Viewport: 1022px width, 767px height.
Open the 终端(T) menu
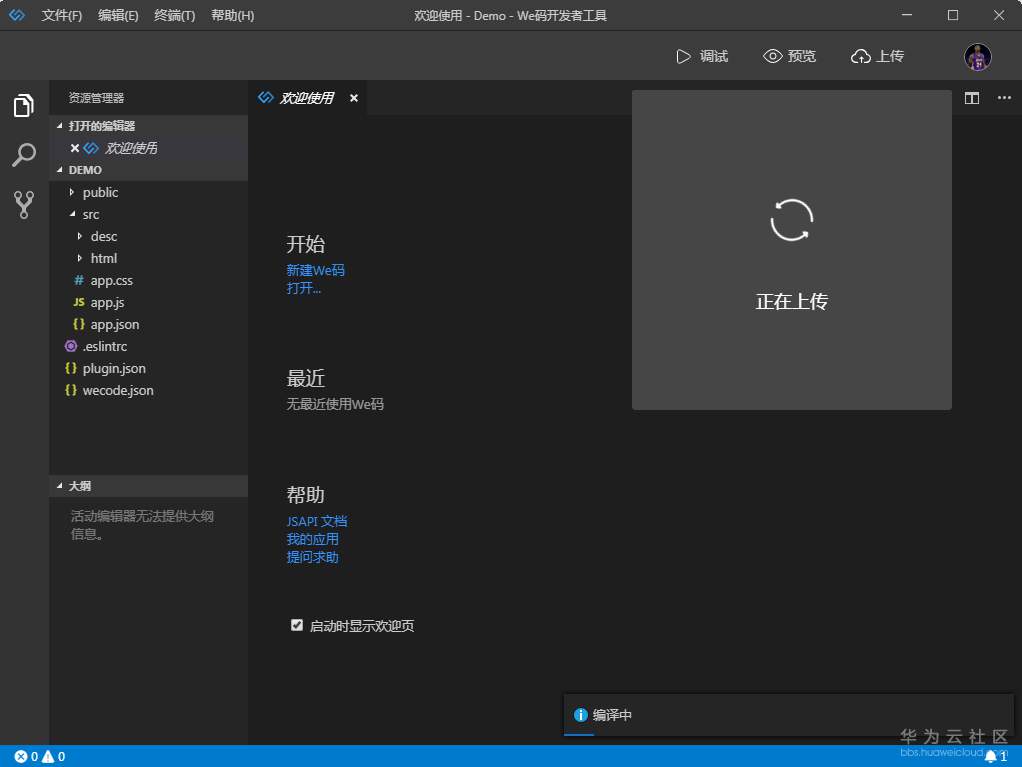coord(175,15)
